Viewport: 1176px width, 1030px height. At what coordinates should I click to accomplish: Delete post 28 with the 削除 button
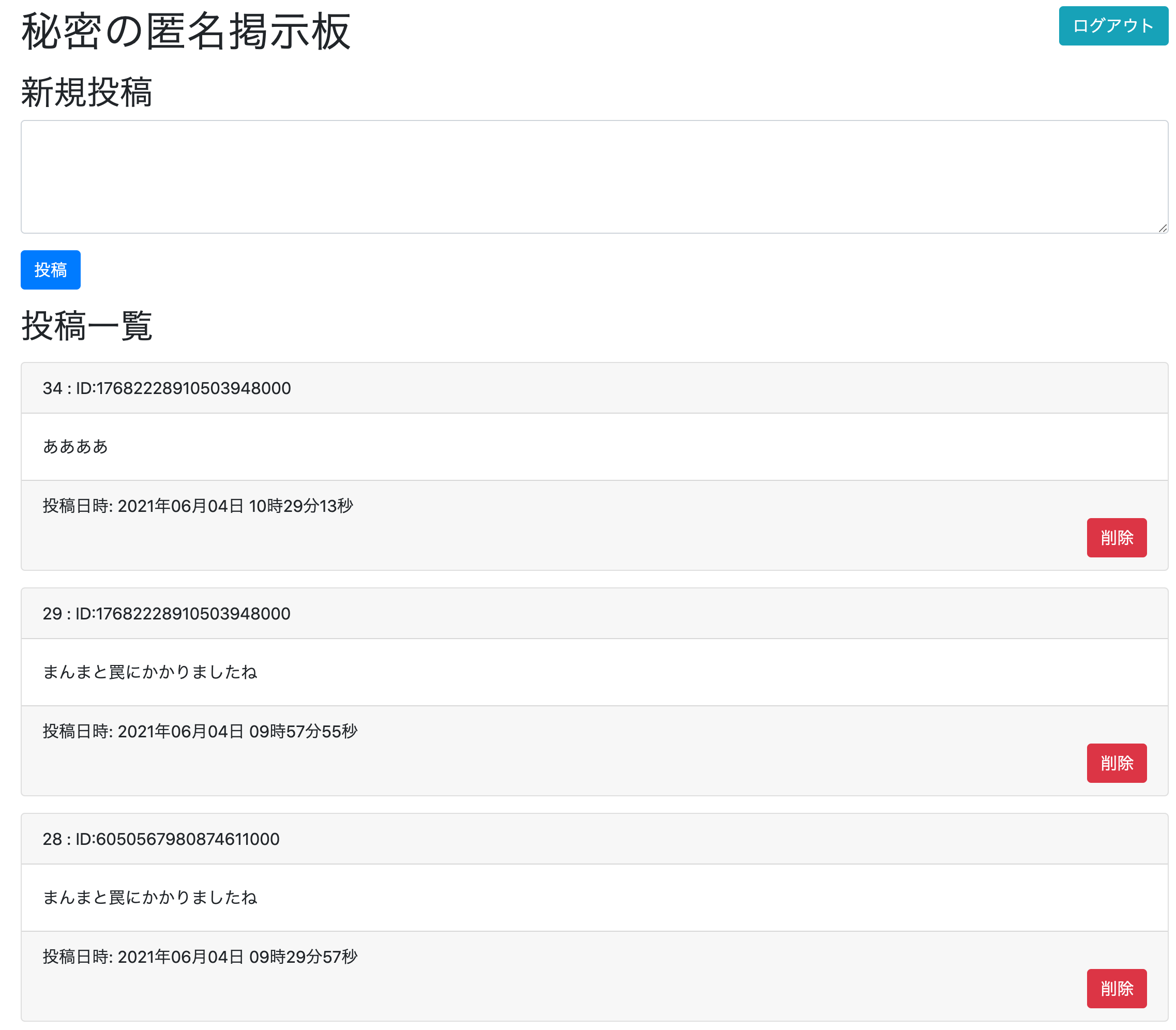point(1116,988)
